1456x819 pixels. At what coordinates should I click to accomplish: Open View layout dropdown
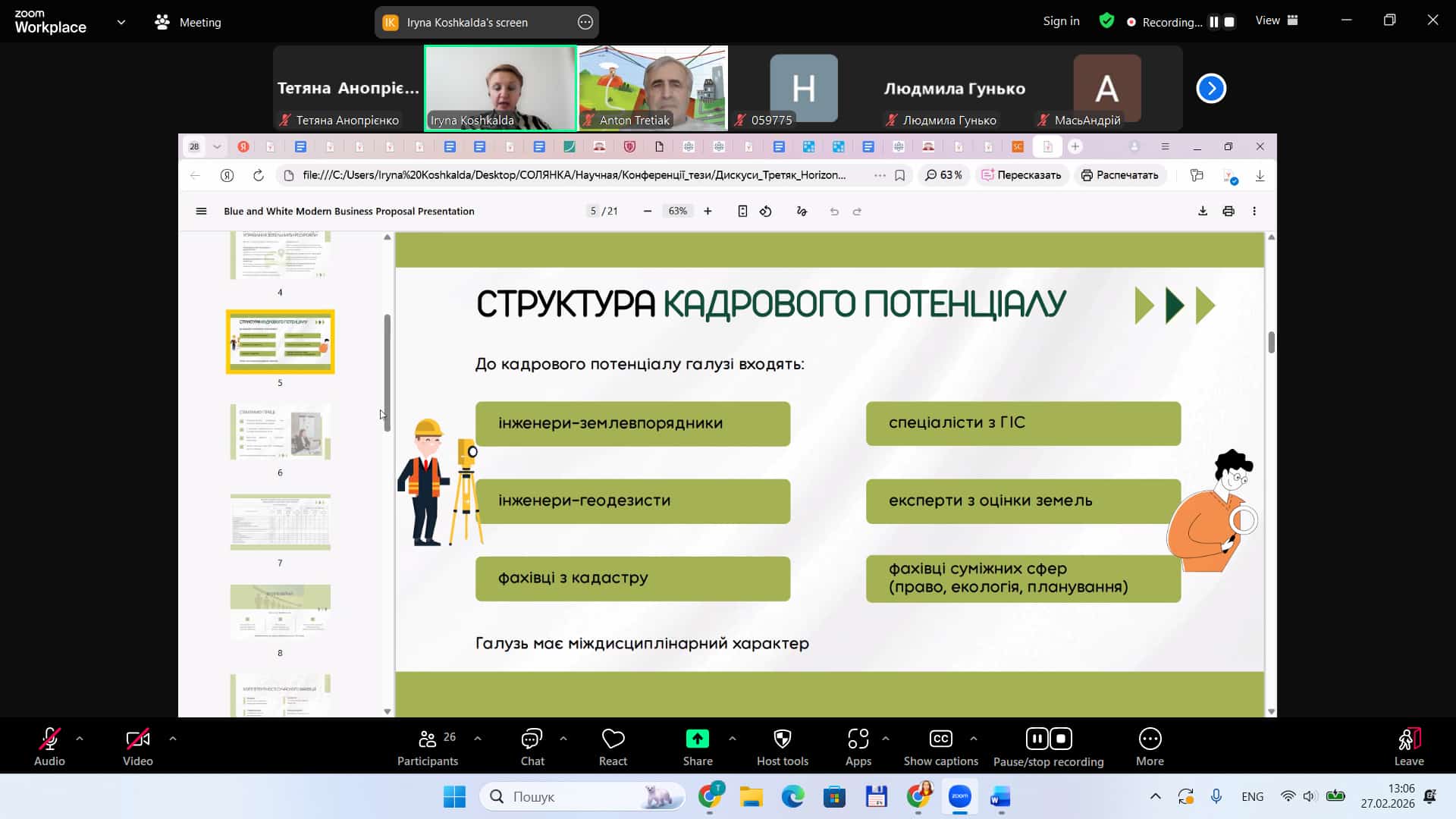[x=1276, y=21]
